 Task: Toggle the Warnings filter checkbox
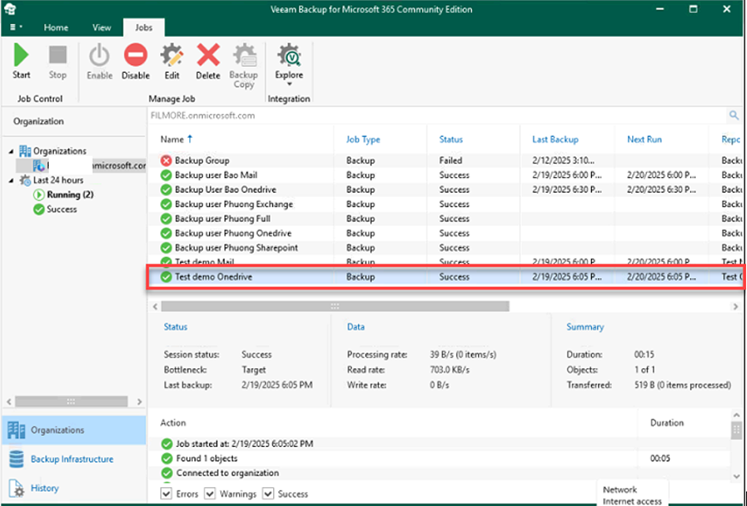(210, 493)
